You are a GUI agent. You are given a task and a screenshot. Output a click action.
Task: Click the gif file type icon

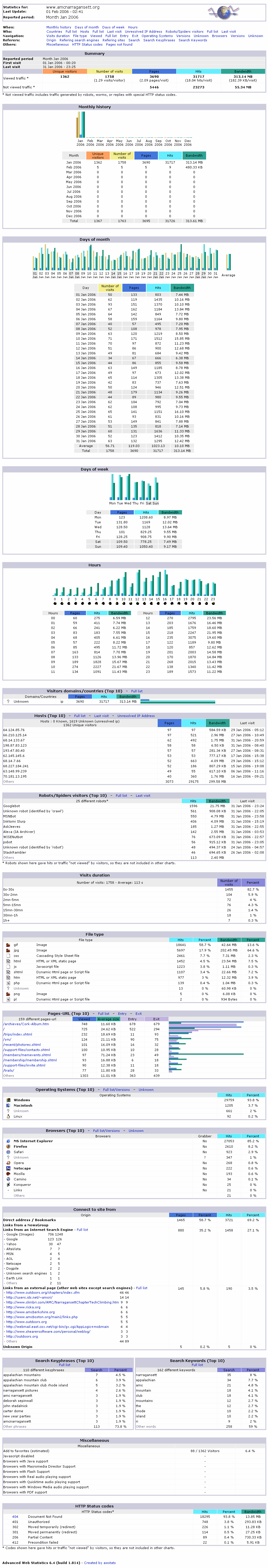(8, 945)
